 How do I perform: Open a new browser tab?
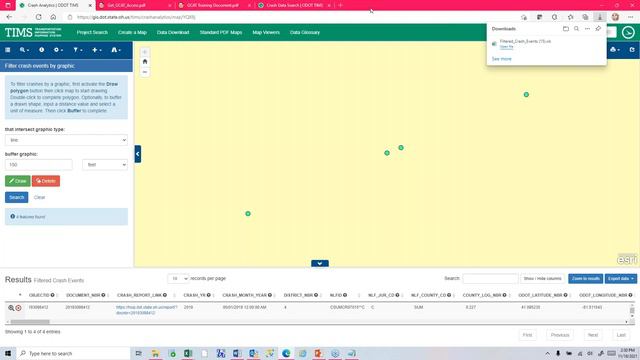coord(340,5)
